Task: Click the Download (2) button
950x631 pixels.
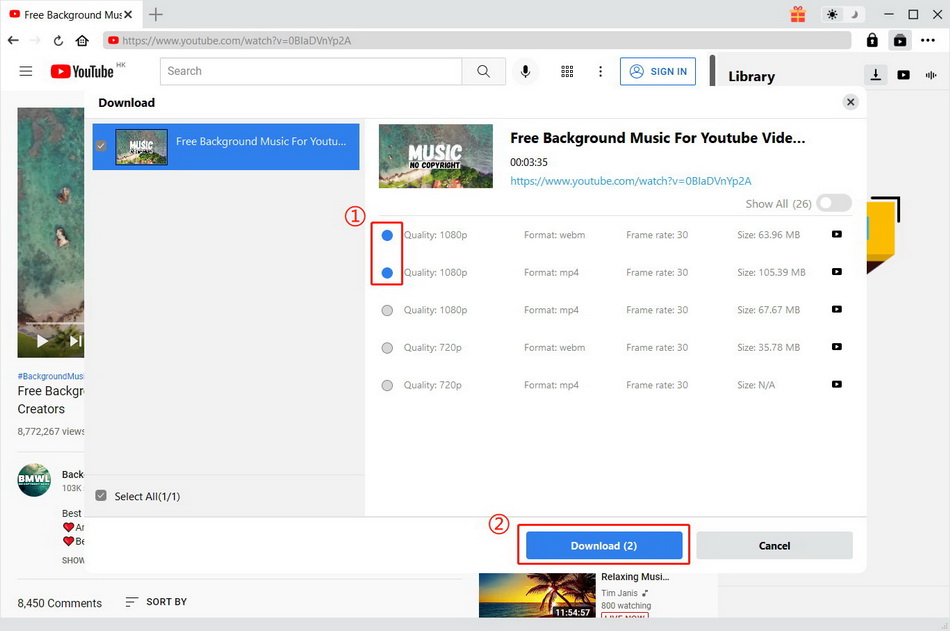Action: (x=603, y=545)
